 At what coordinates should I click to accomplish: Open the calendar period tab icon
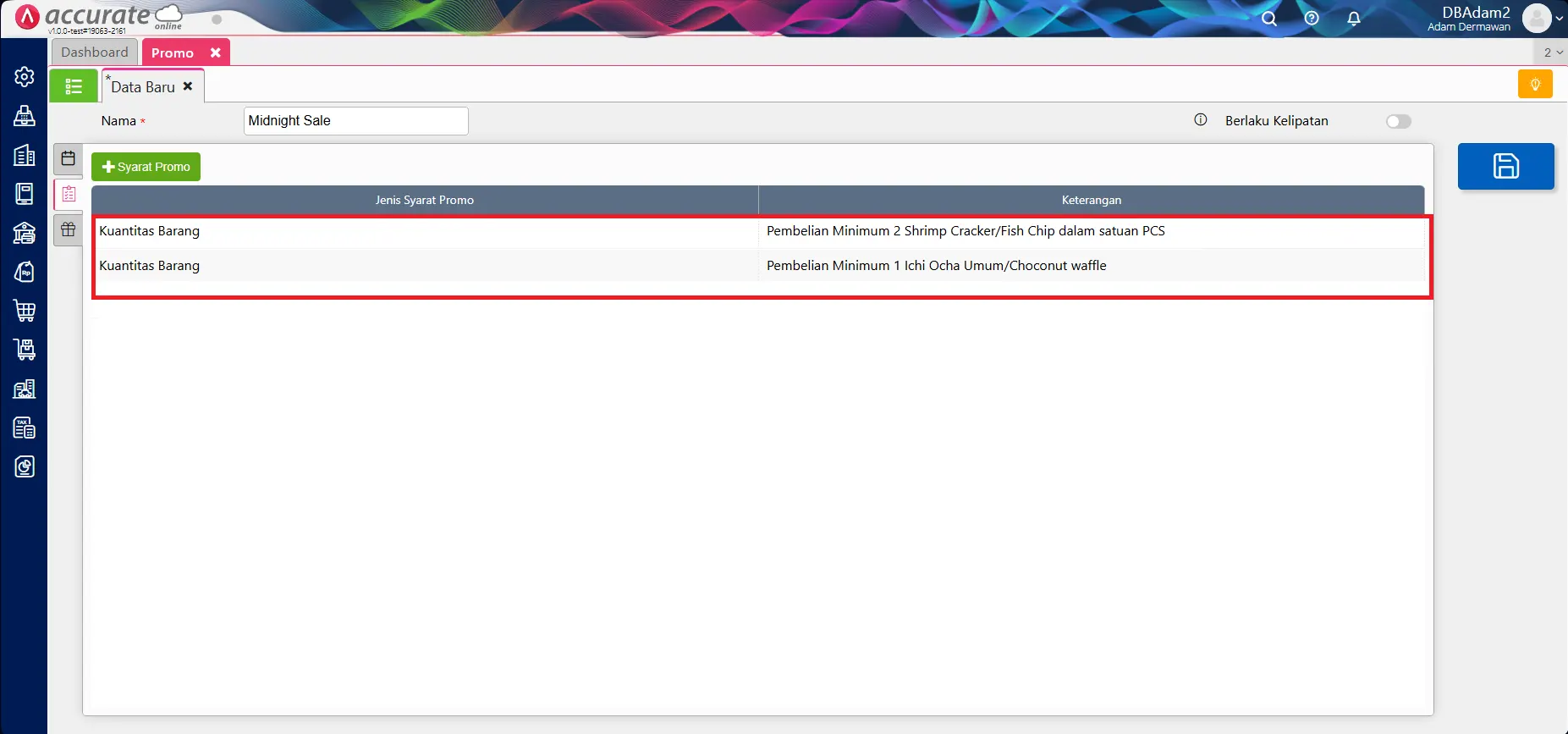(x=69, y=158)
